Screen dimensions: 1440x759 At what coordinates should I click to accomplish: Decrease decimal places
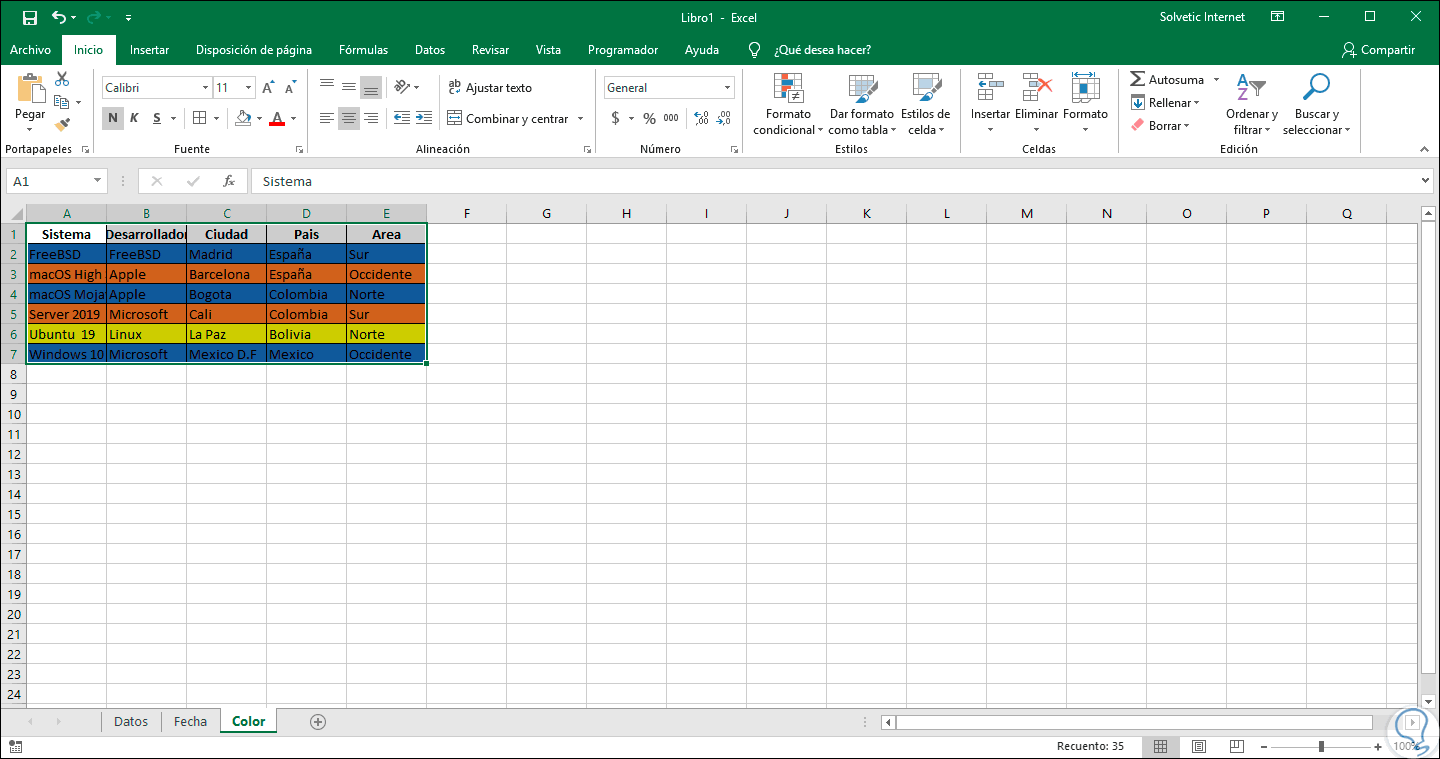[x=724, y=118]
